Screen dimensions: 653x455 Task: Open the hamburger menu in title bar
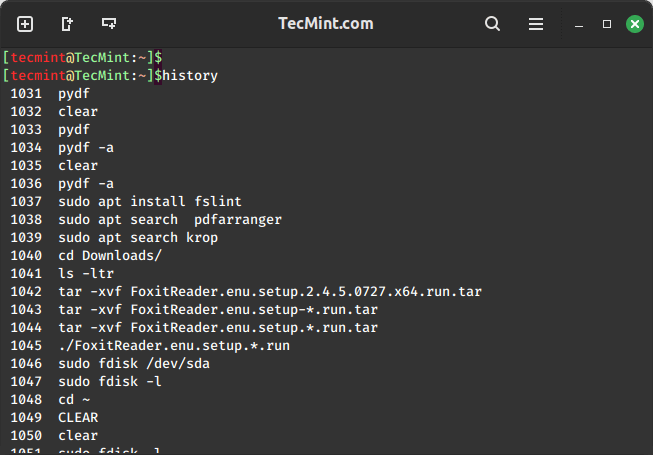(x=536, y=24)
